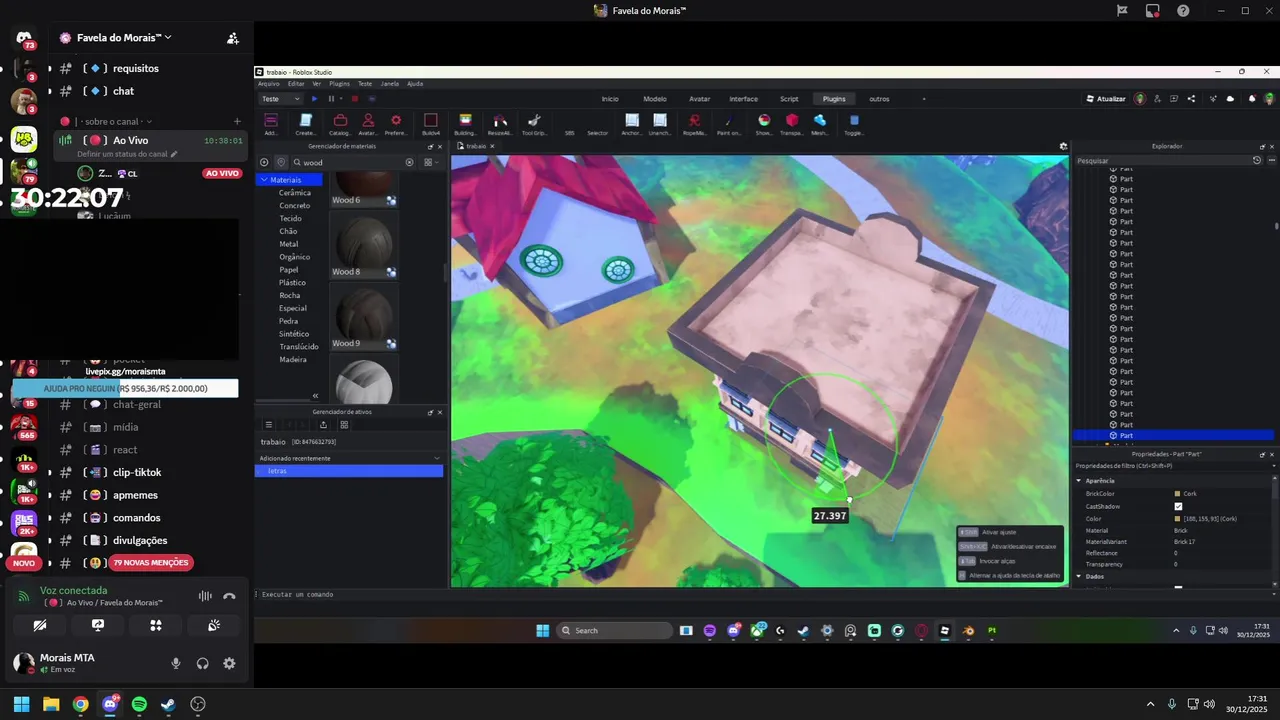Screen dimensions: 1280x720
Task: Select the Madeira material category
Action: pos(293,359)
